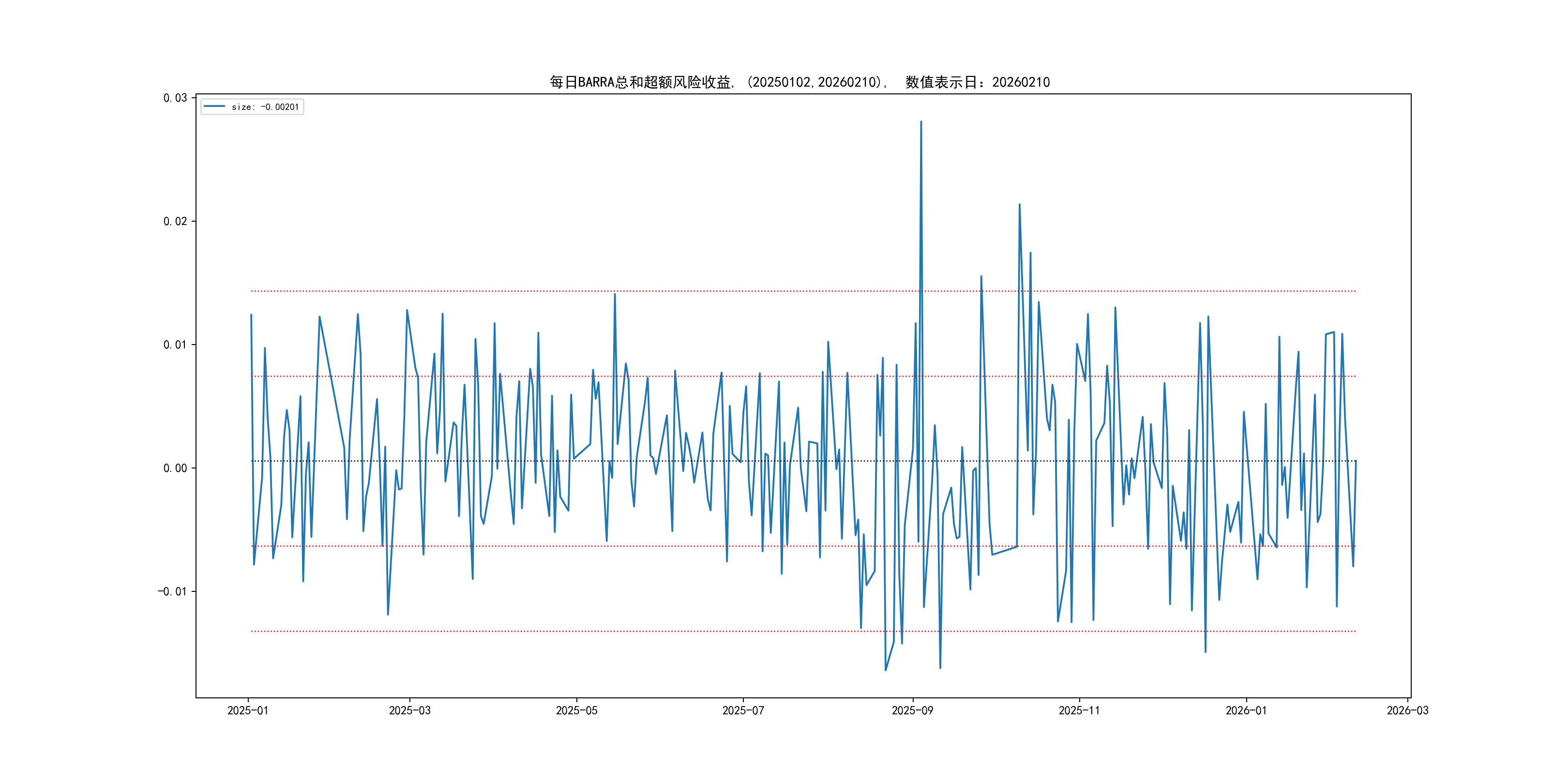Click the chart title text at top
This screenshot has width=1568, height=784.
pyautogui.click(x=799, y=82)
